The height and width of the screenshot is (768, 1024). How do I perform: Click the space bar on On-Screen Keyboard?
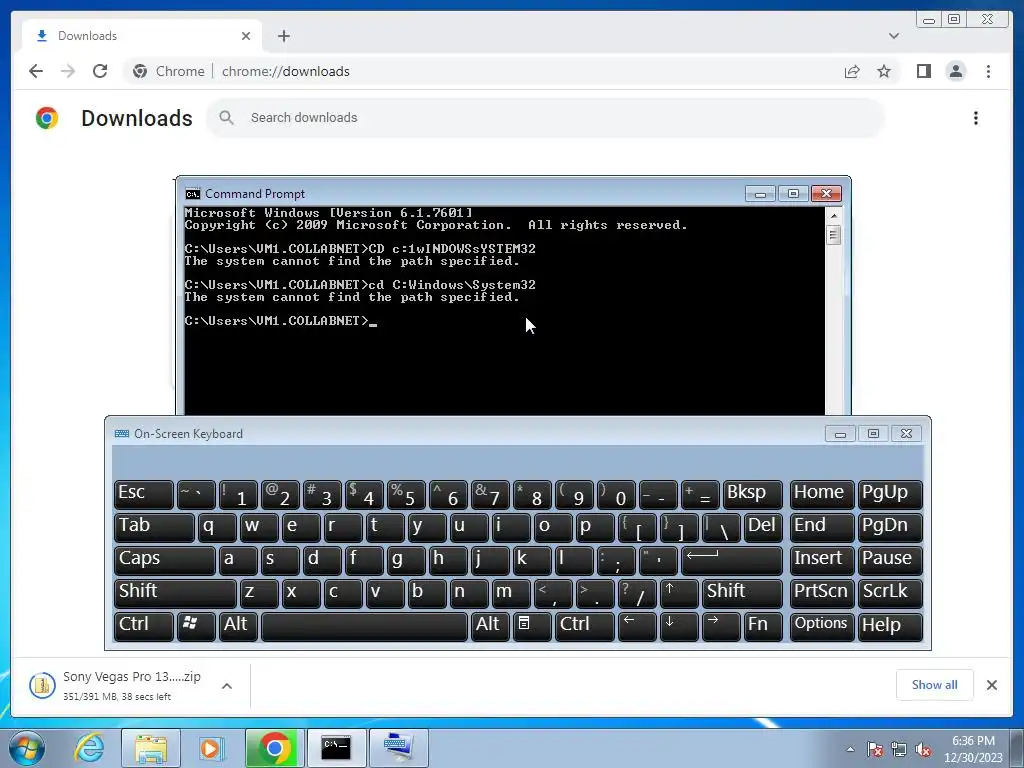point(364,626)
